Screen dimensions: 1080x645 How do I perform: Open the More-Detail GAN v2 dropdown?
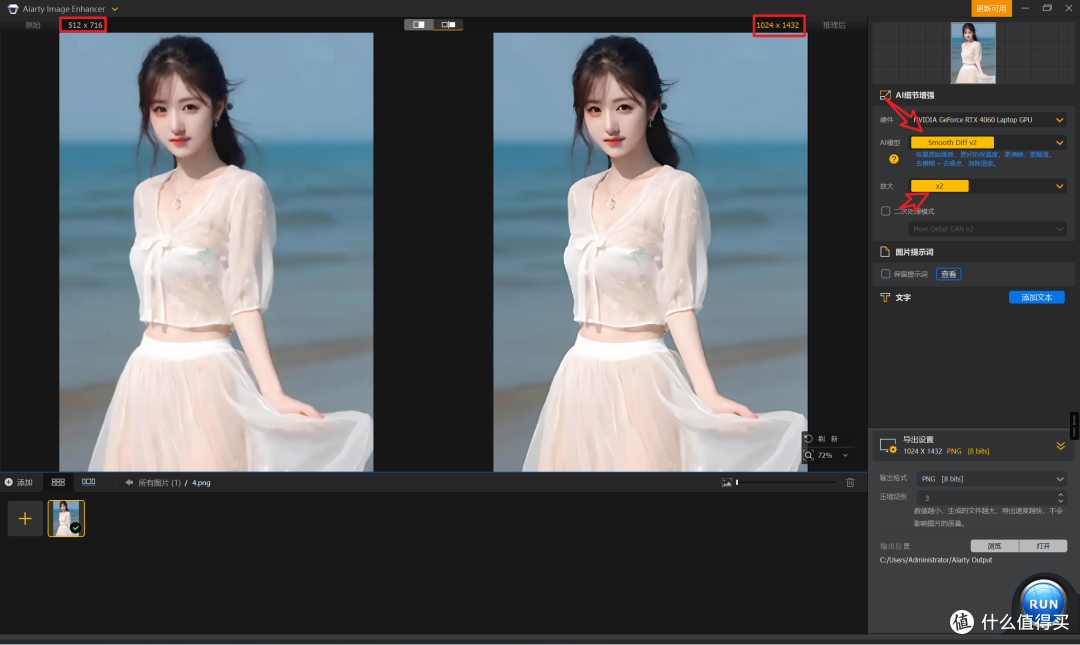point(988,229)
